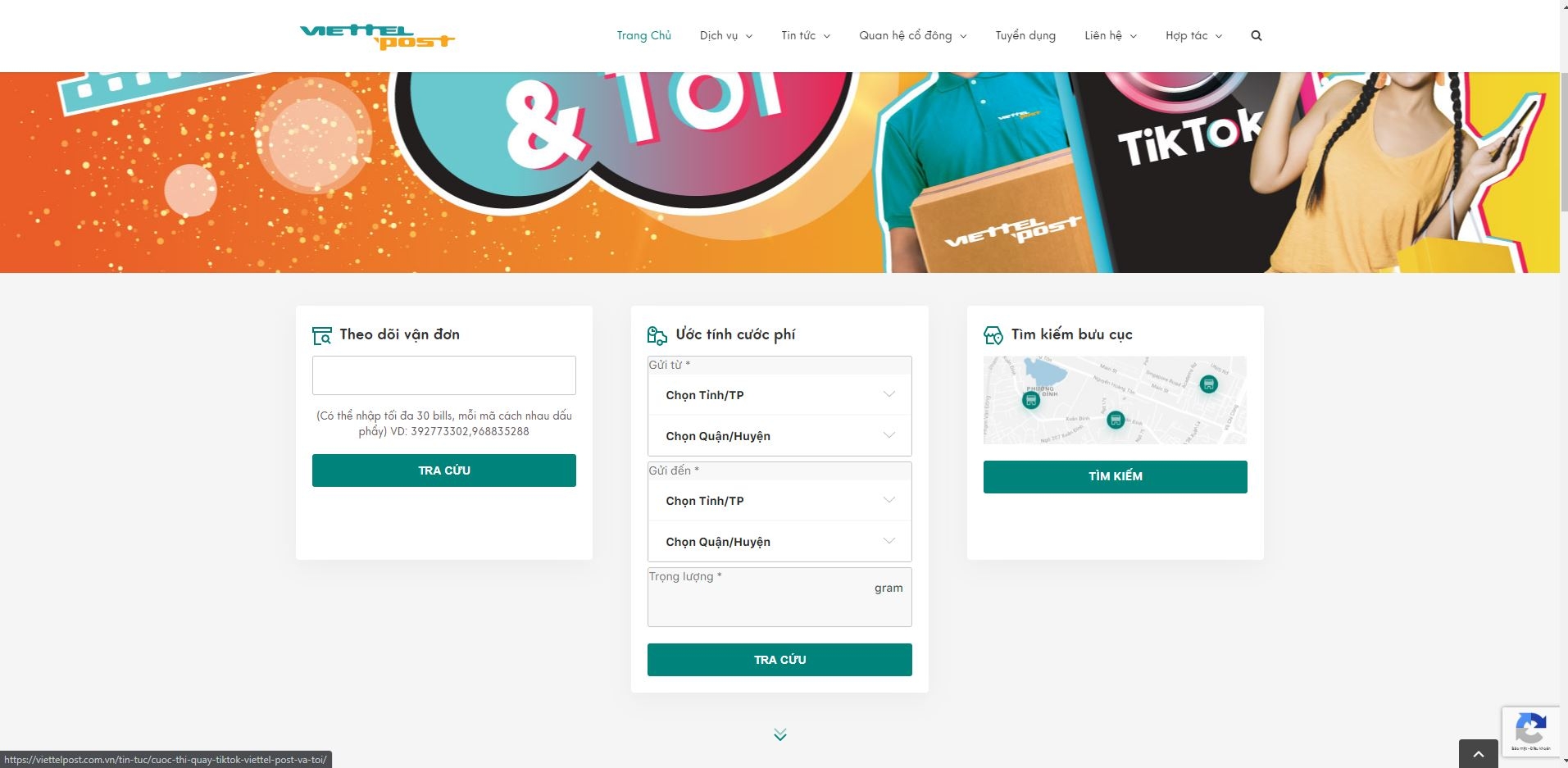Viewport: 1568px width, 768px height.
Task: Click the Ước tính cước phí truck icon
Action: click(657, 335)
